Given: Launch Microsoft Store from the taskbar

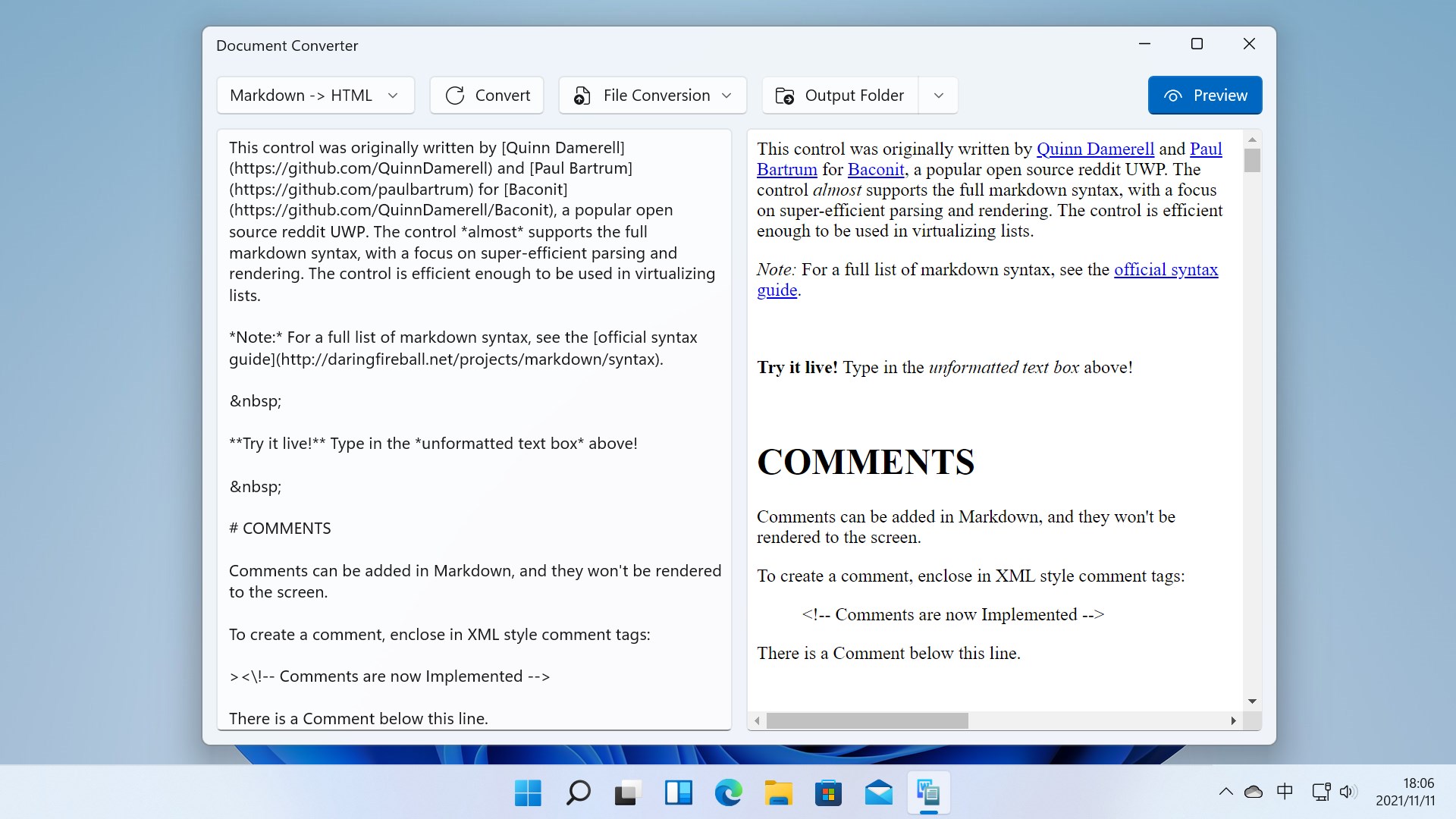Looking at the screenshot, I should pyautogui.click(x=828, y=793).
